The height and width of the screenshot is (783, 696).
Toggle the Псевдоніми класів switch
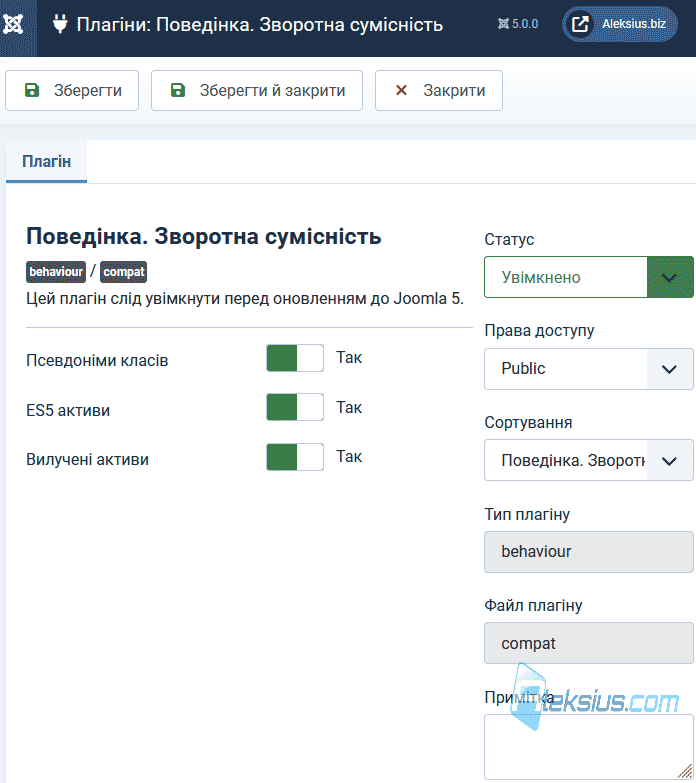(x=295, y=358)
